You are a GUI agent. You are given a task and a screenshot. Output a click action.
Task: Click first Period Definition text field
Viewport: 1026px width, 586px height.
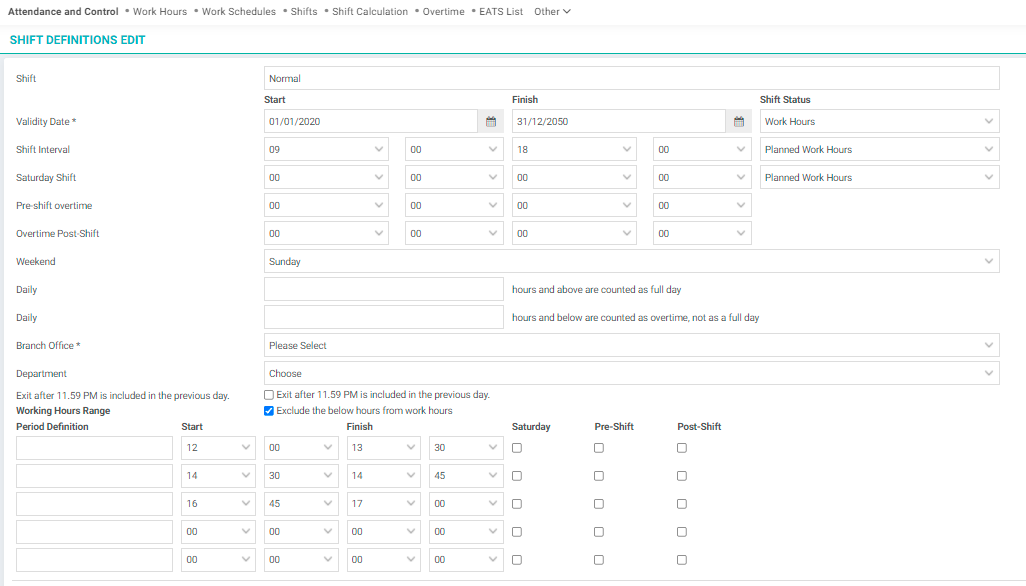(94, 448)
